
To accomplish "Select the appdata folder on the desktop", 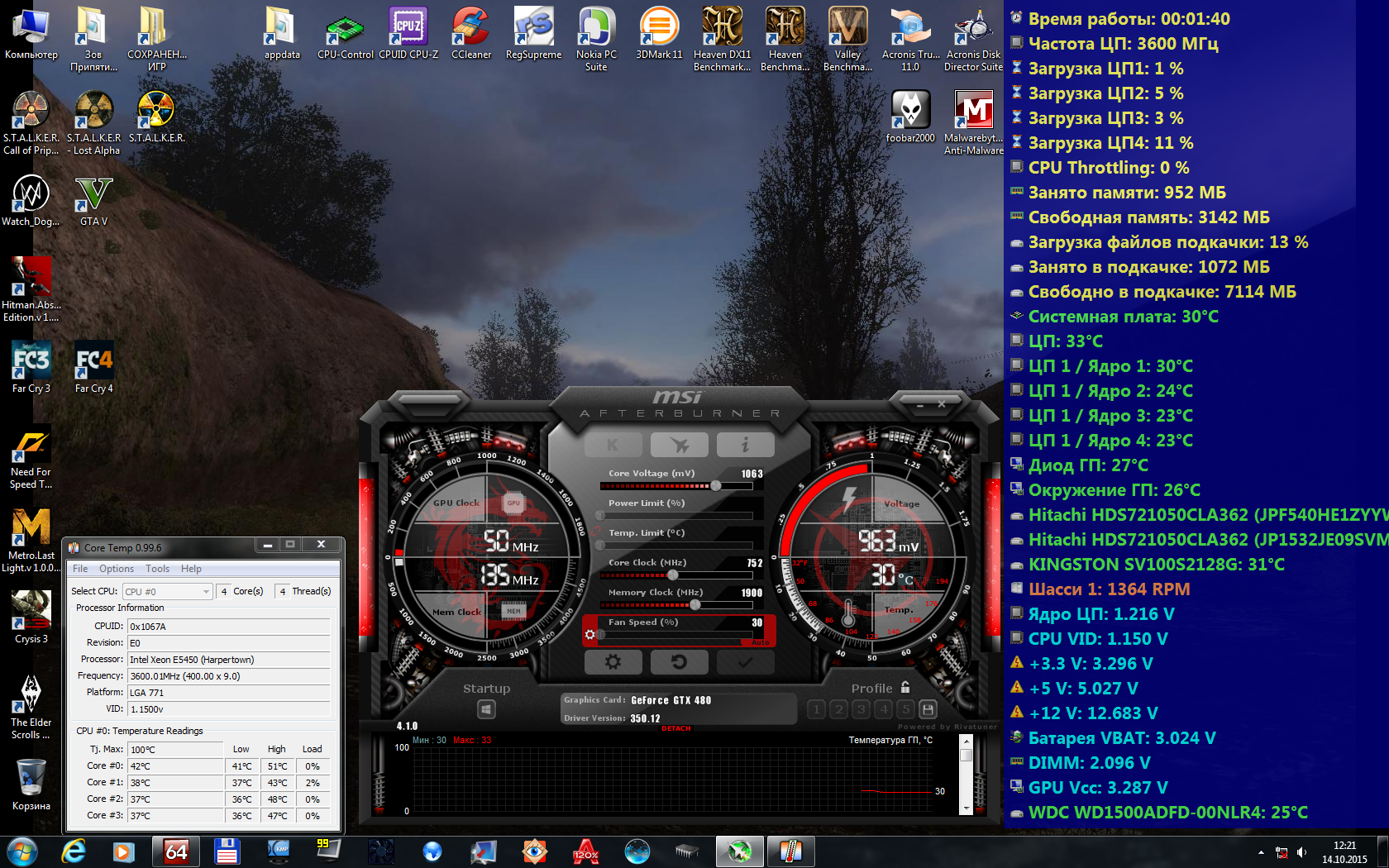I will pyautogui.click(x=282, y=35).
